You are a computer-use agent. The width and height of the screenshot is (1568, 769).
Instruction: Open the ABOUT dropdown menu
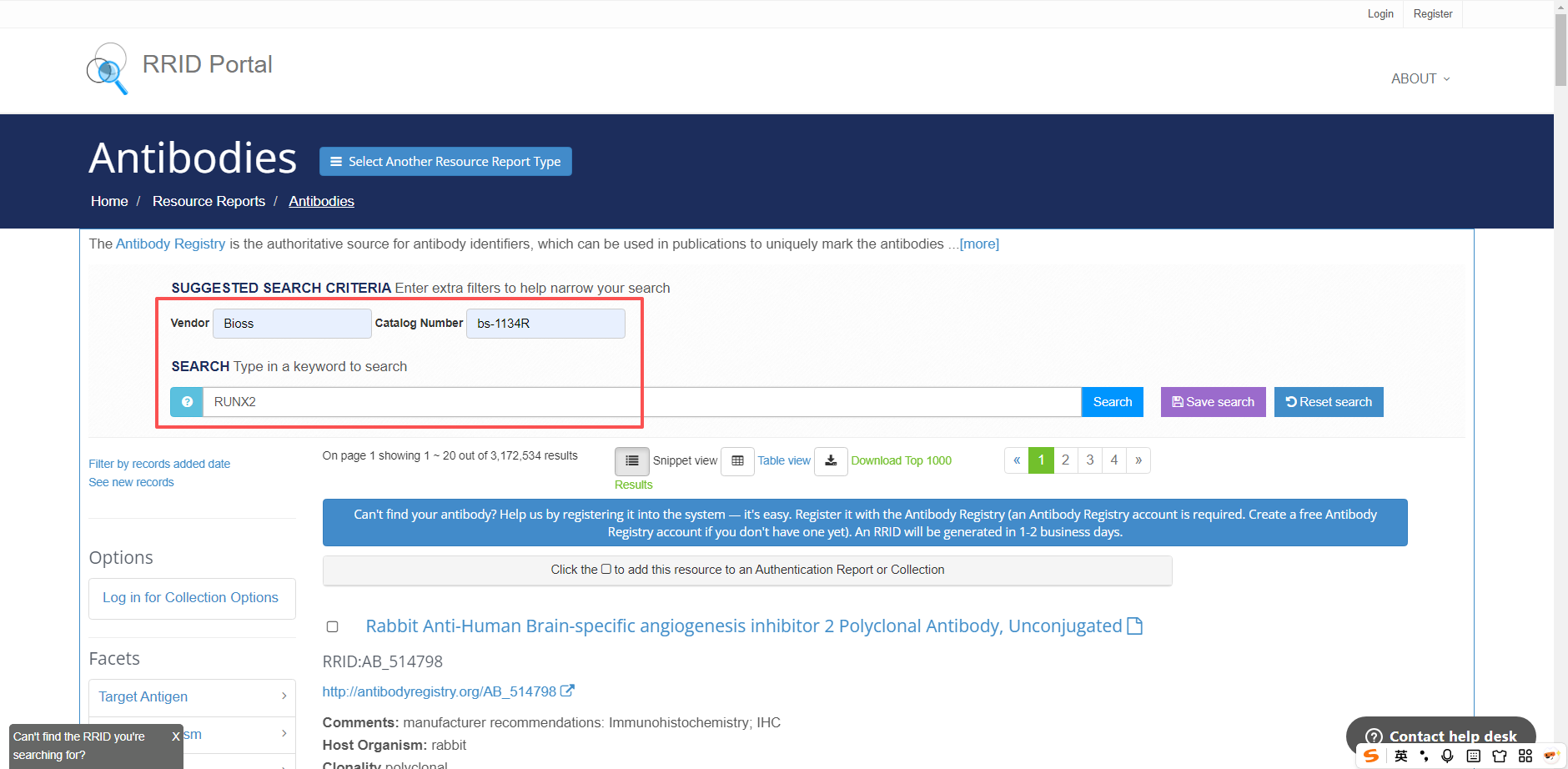[1420, 78]
